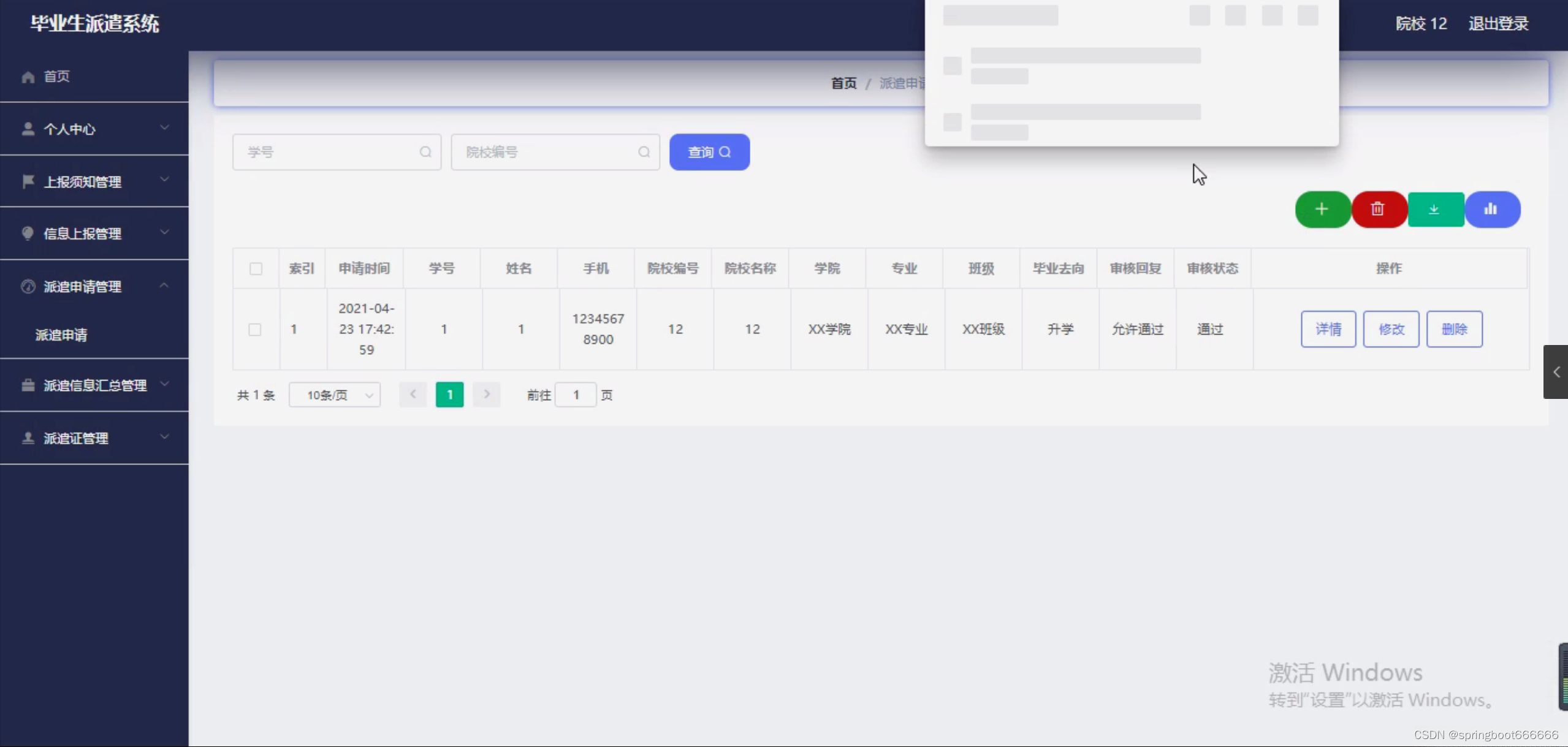Go to previous page arrow
1568x747 pixels.
413,395
